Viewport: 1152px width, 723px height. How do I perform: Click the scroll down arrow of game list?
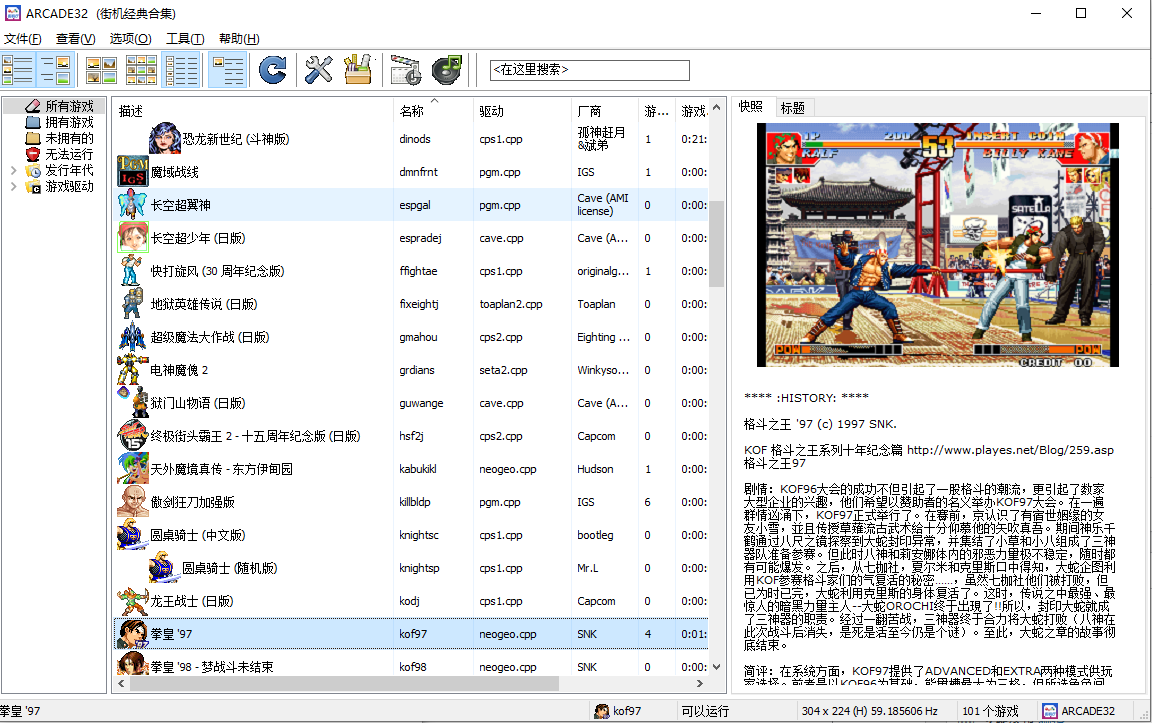717,667
